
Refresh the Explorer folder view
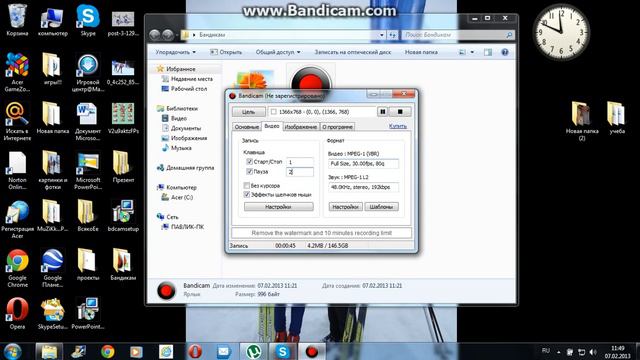[392, 35]
